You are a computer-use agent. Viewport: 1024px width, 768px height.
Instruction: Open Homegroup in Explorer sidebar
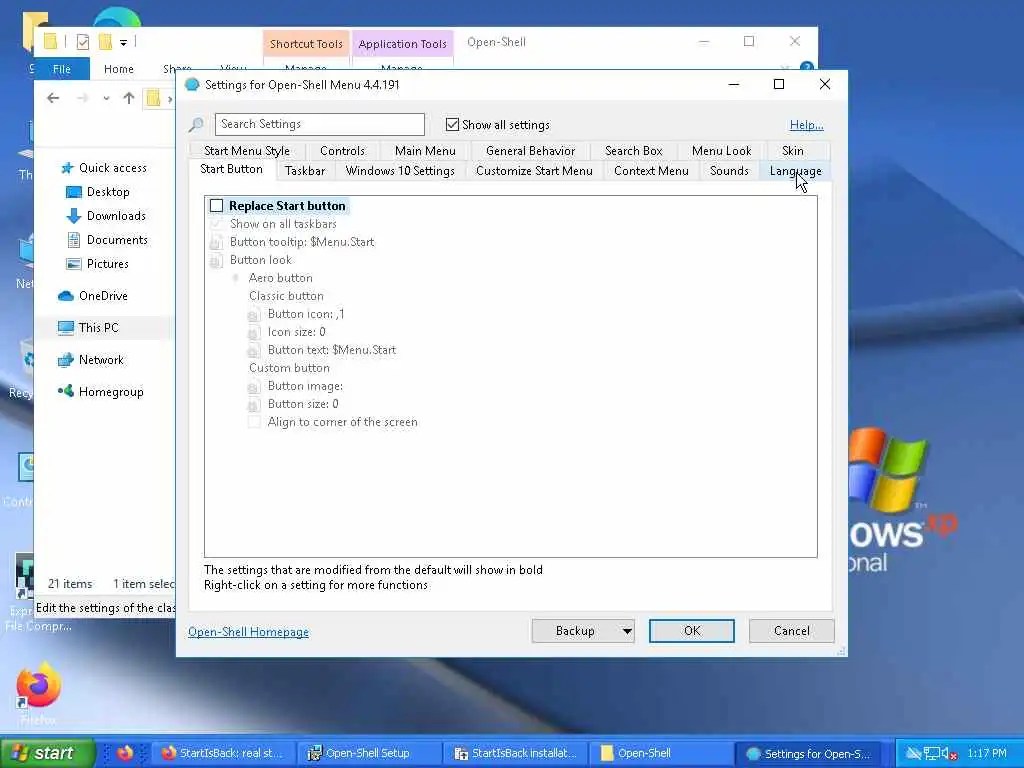pyautogui.click(x=110, y=392)
